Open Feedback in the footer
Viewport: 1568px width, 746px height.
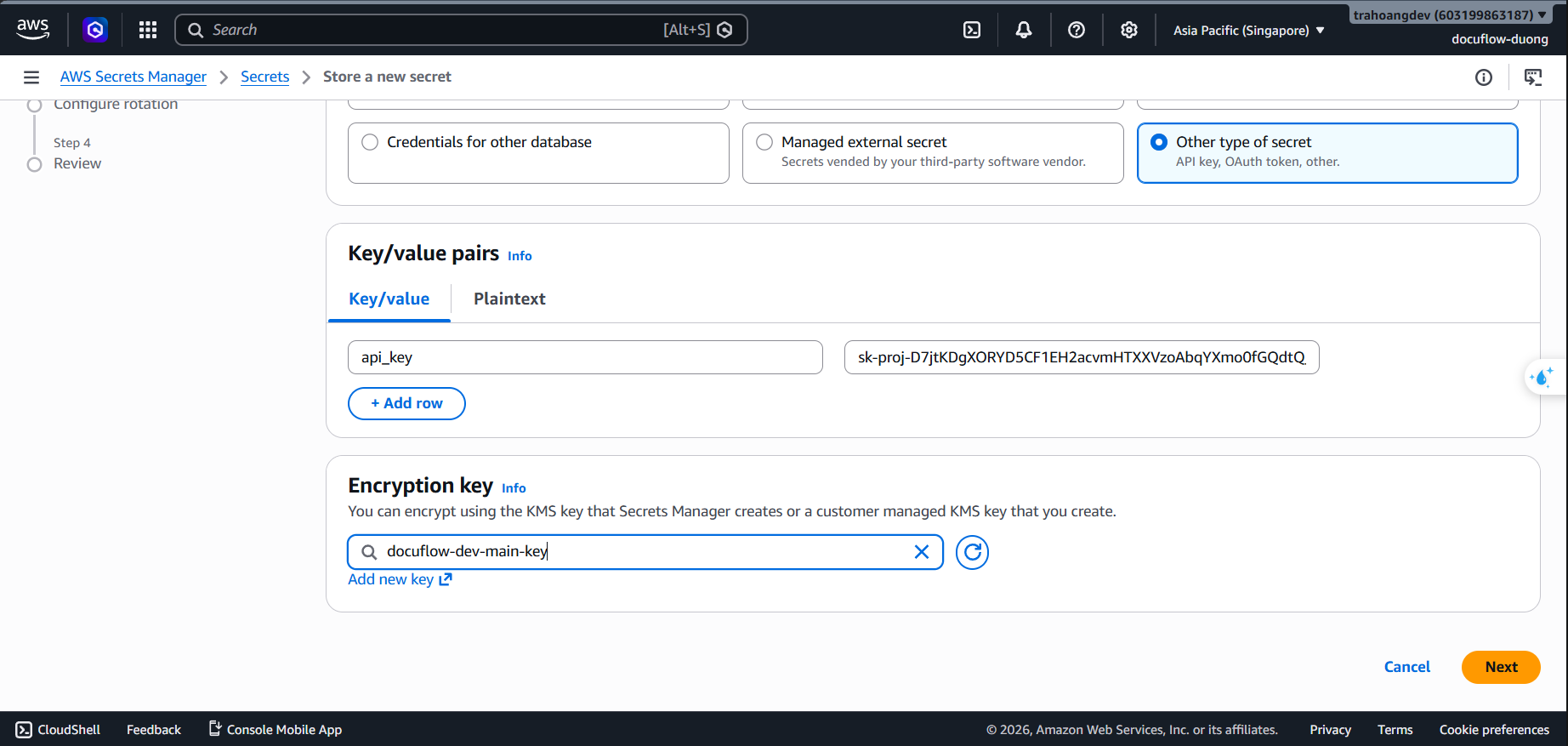click(154, 730)
